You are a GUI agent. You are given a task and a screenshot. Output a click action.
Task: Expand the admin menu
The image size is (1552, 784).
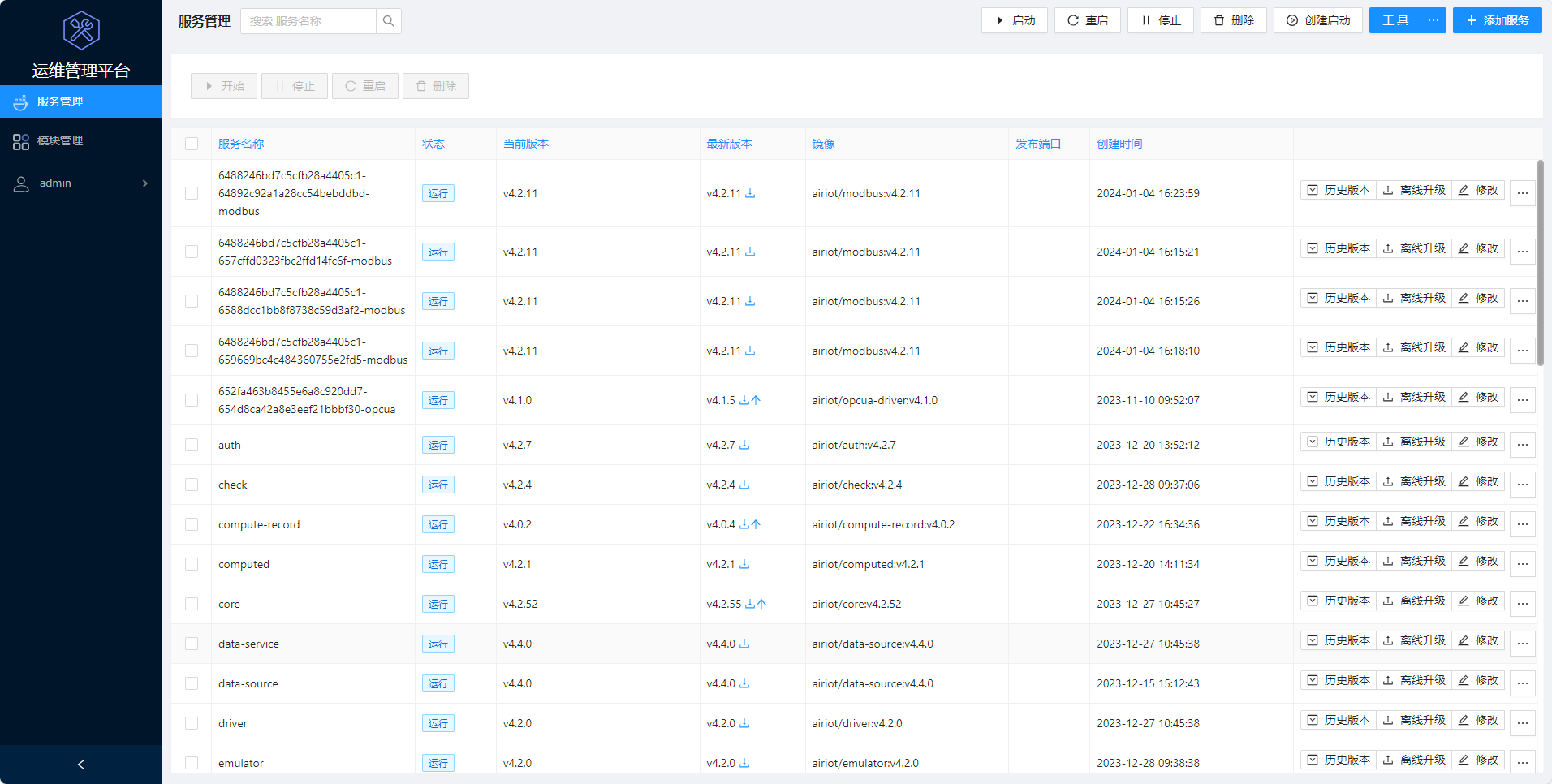coord(81,183)
